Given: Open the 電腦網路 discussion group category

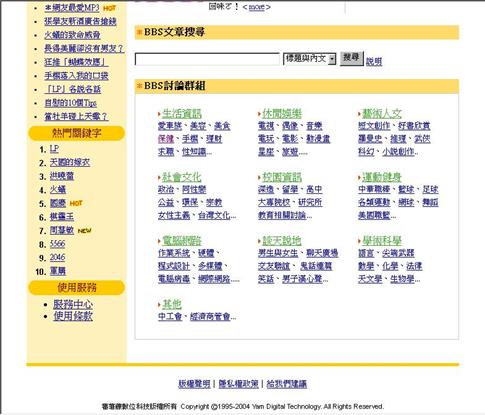Looking at the screenshot, I should point(182,240).
